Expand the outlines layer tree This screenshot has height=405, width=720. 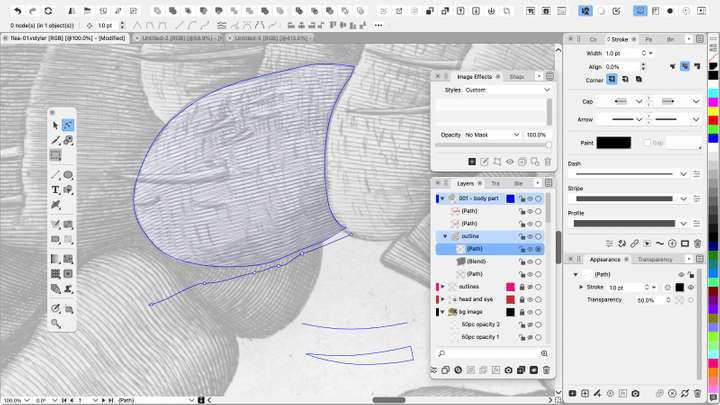pyautogui.click(x=443, y=287)
